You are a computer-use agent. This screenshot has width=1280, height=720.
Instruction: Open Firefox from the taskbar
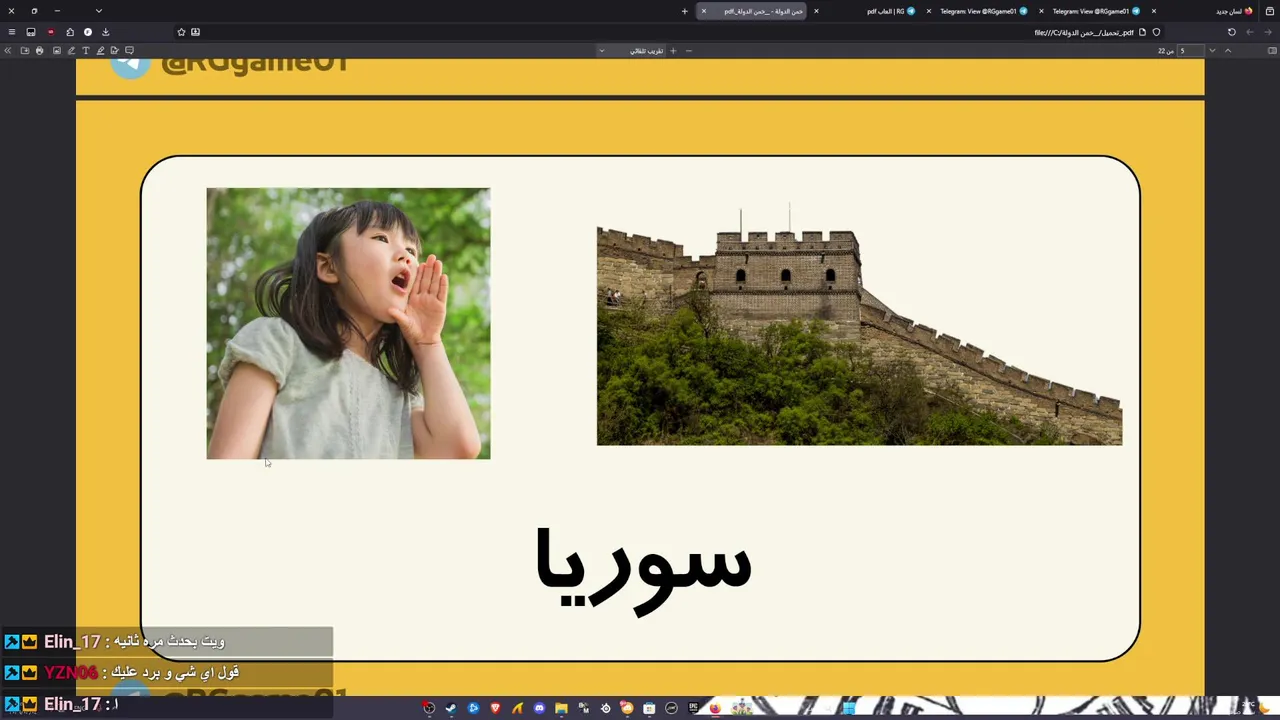[715, 708]
